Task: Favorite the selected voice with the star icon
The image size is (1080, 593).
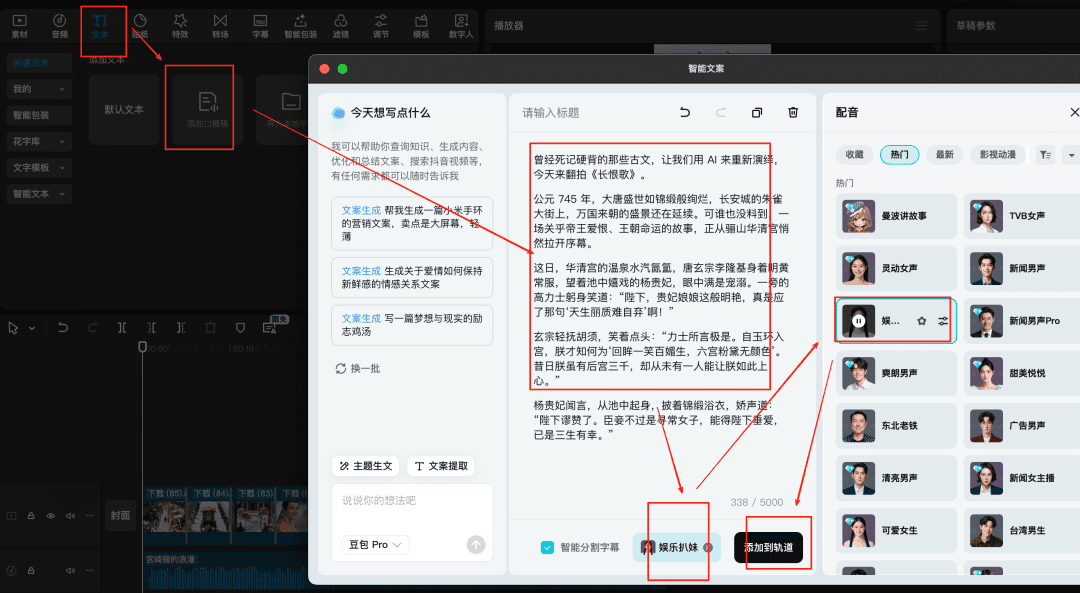Action: coord(921,321)
